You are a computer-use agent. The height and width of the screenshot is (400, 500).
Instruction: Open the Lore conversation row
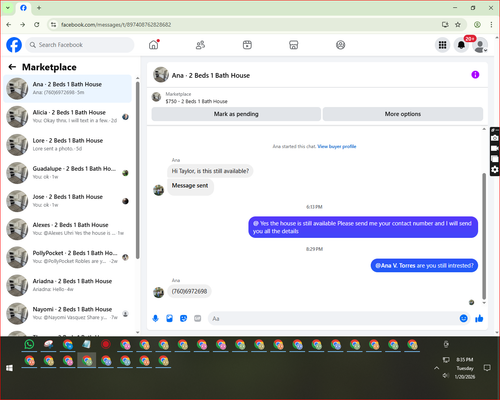[x=68, y=145]
